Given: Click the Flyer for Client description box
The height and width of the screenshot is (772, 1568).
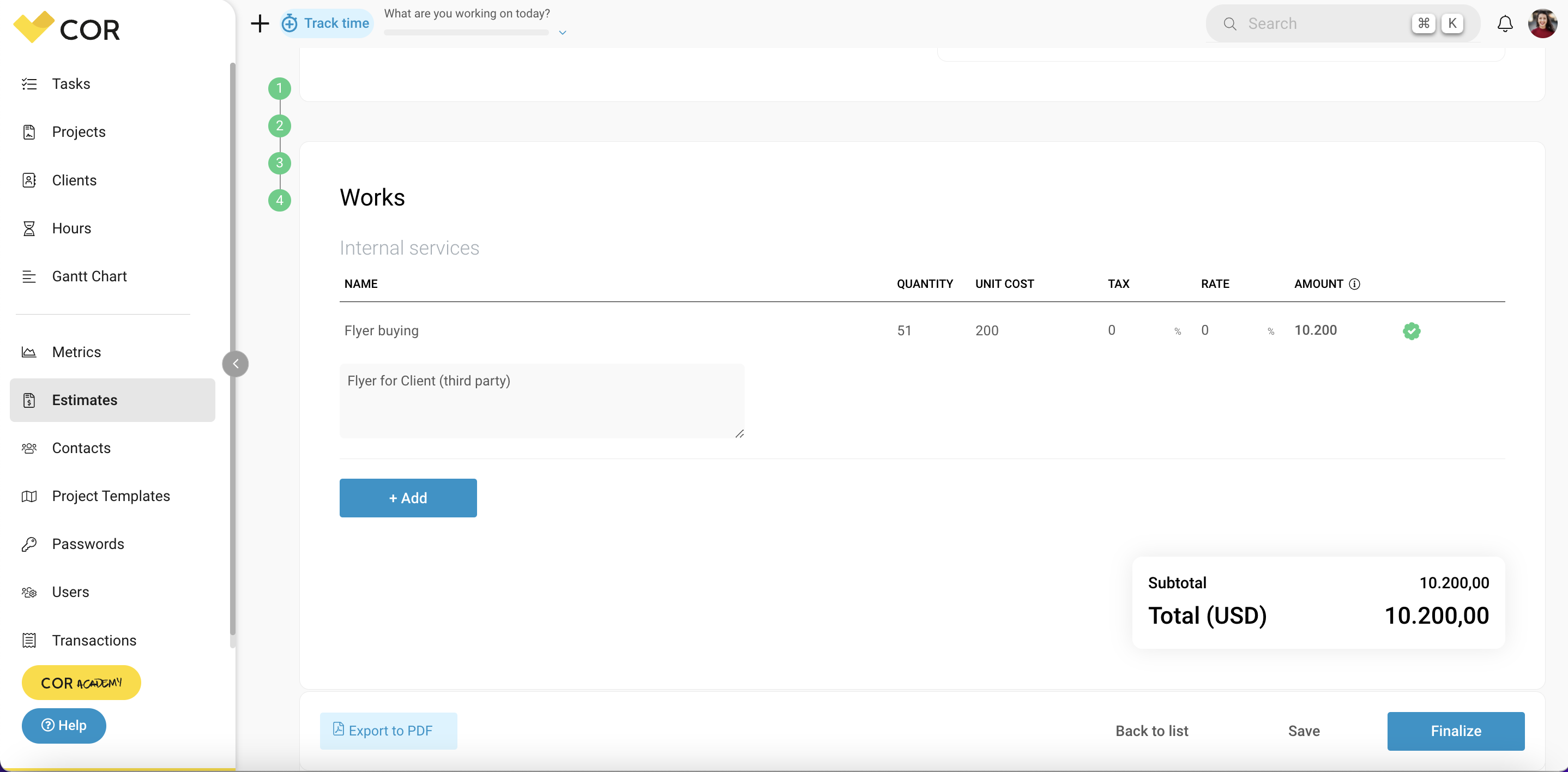Looking at the screenshot, I should [x=542, y=401].
